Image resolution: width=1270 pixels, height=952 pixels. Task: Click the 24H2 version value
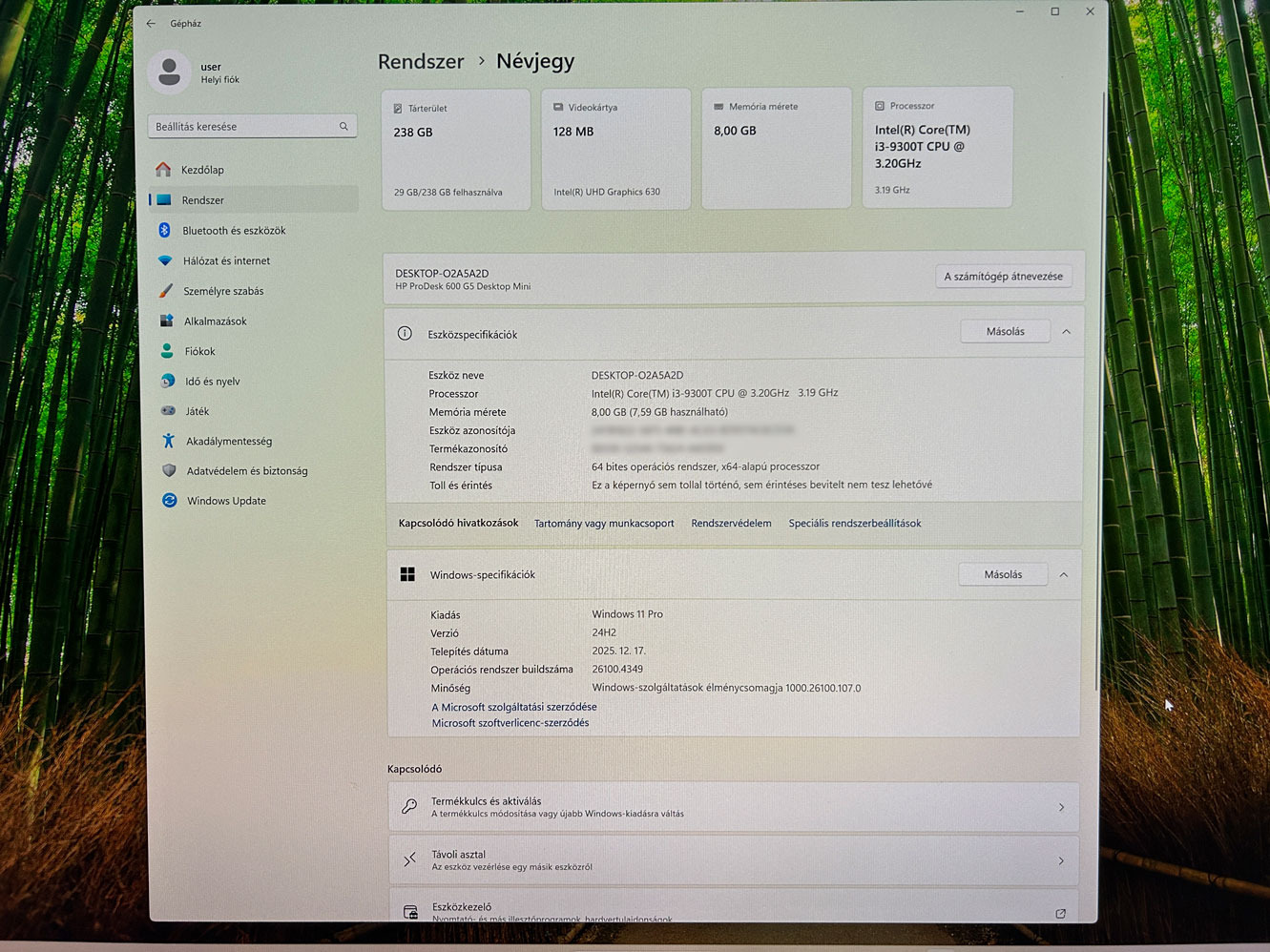click(604, 632)
